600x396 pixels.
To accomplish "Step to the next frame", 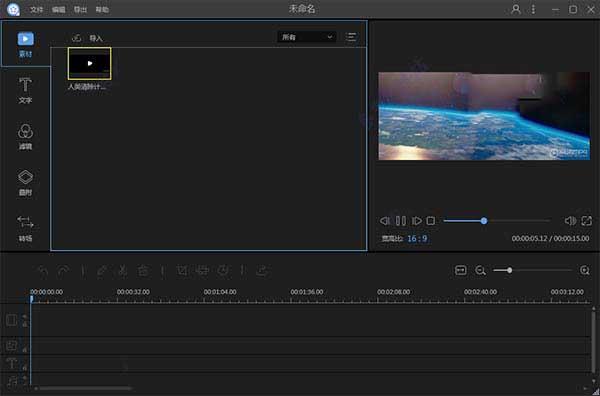I will point(416,221).
